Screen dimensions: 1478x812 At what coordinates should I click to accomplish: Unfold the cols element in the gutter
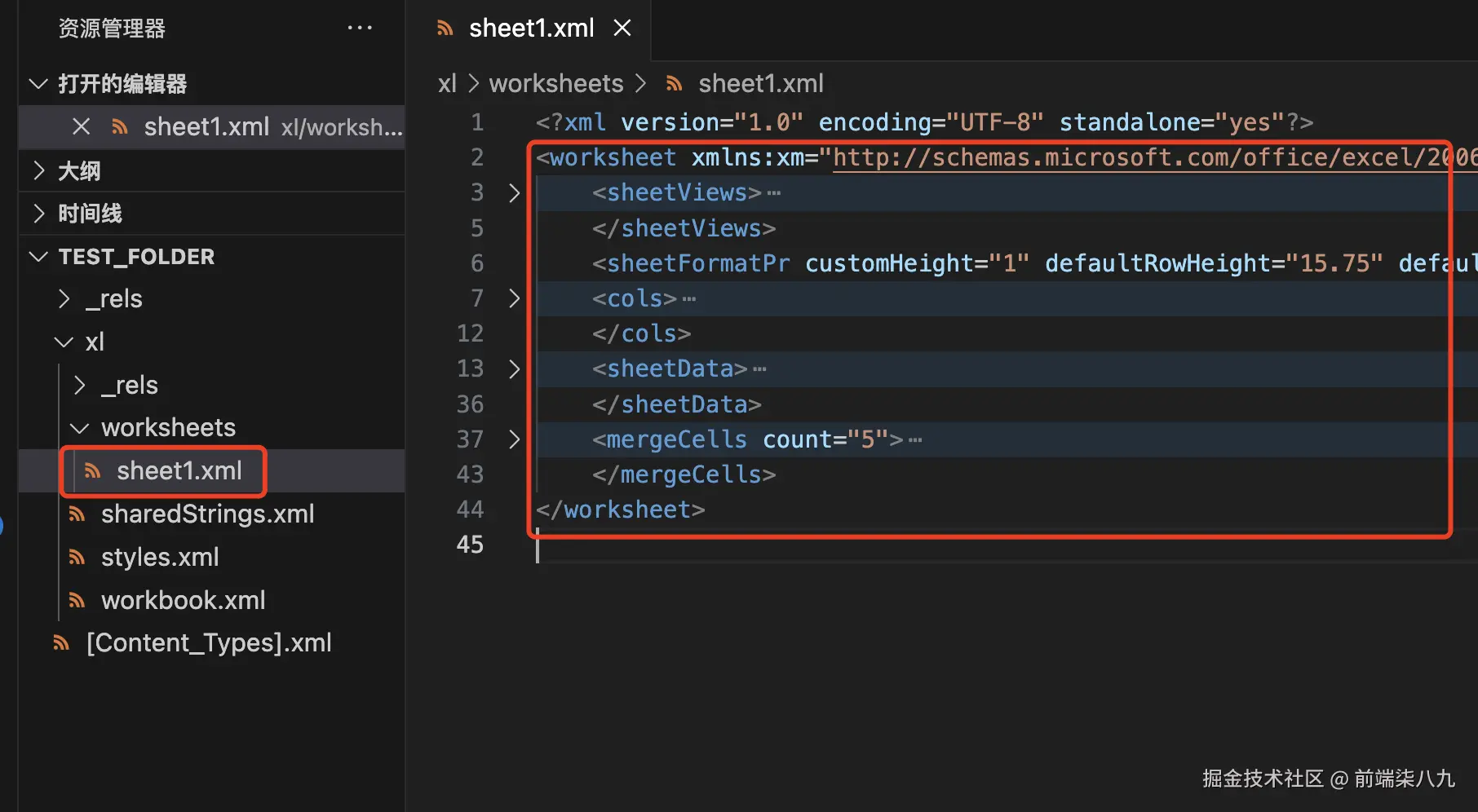pos(514,298)
